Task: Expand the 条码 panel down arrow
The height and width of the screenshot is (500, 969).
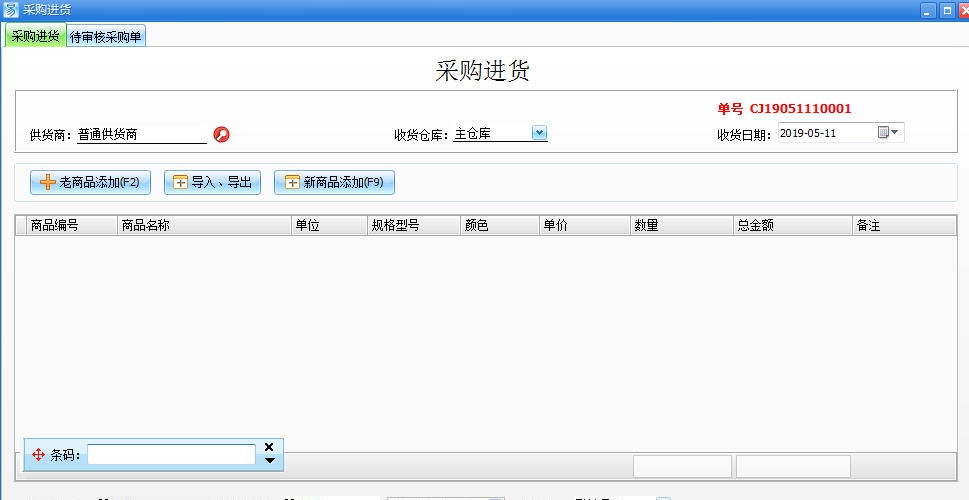Action: 269,460
